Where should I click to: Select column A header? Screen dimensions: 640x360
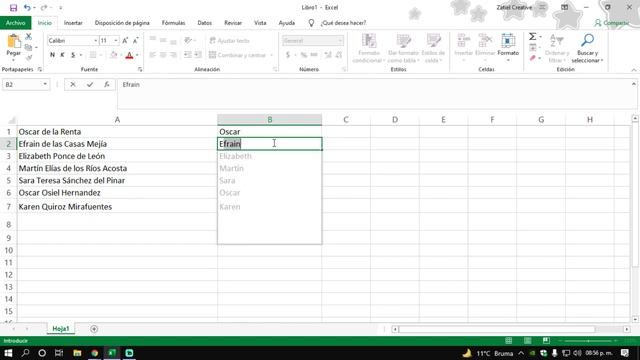click(x=117, y=120)
